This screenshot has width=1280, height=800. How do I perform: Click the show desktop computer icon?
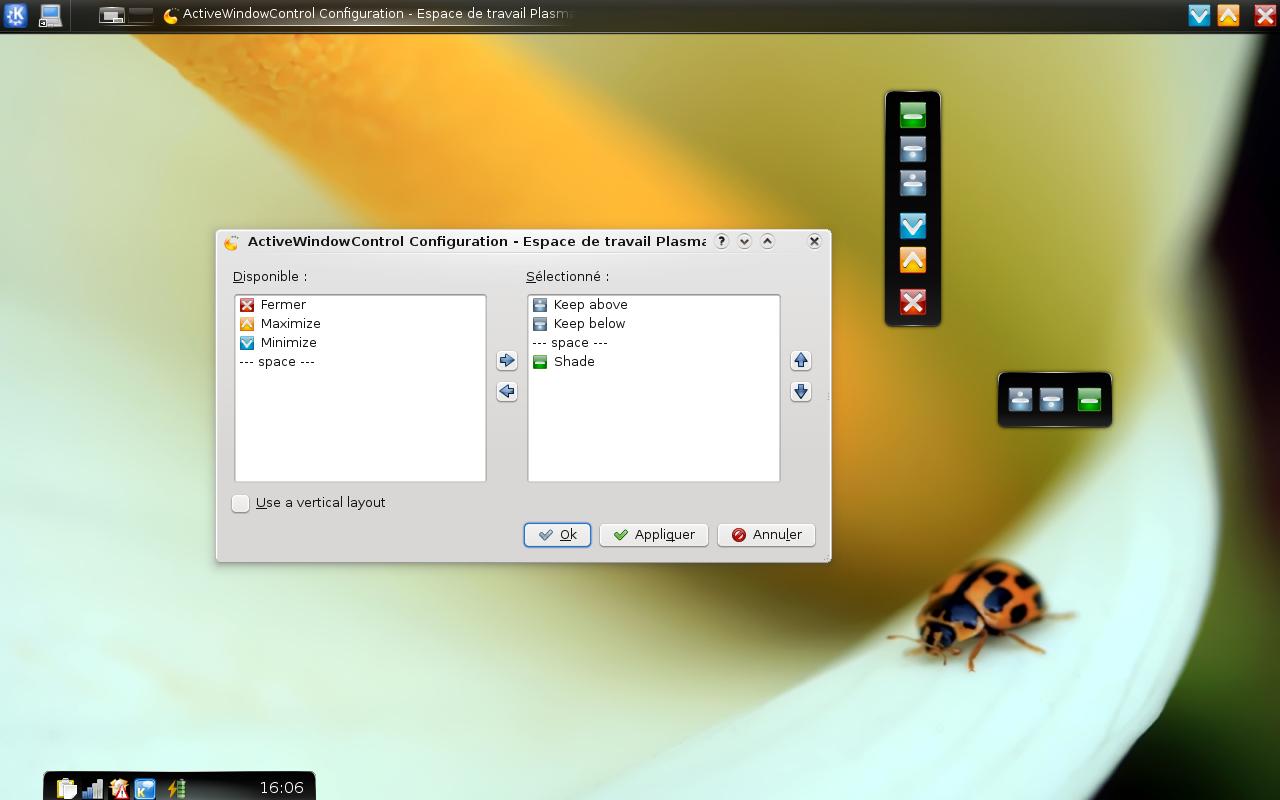(49, 15)
